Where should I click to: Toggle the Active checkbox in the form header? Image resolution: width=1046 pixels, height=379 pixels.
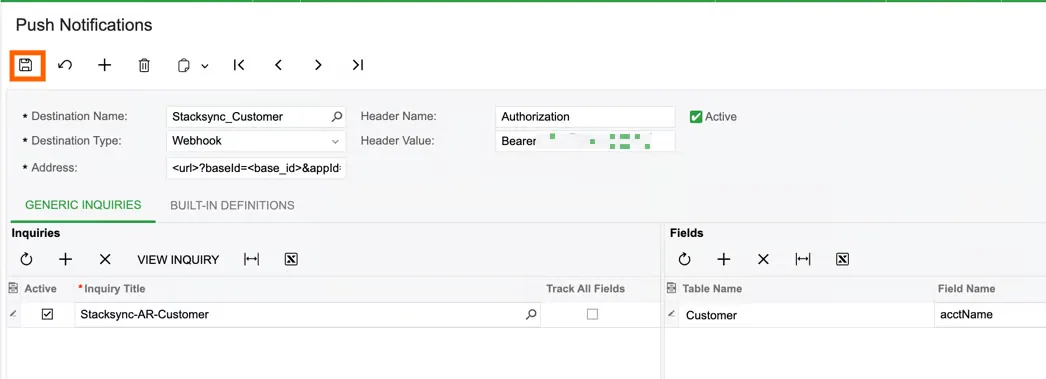(x=696, y=116)
